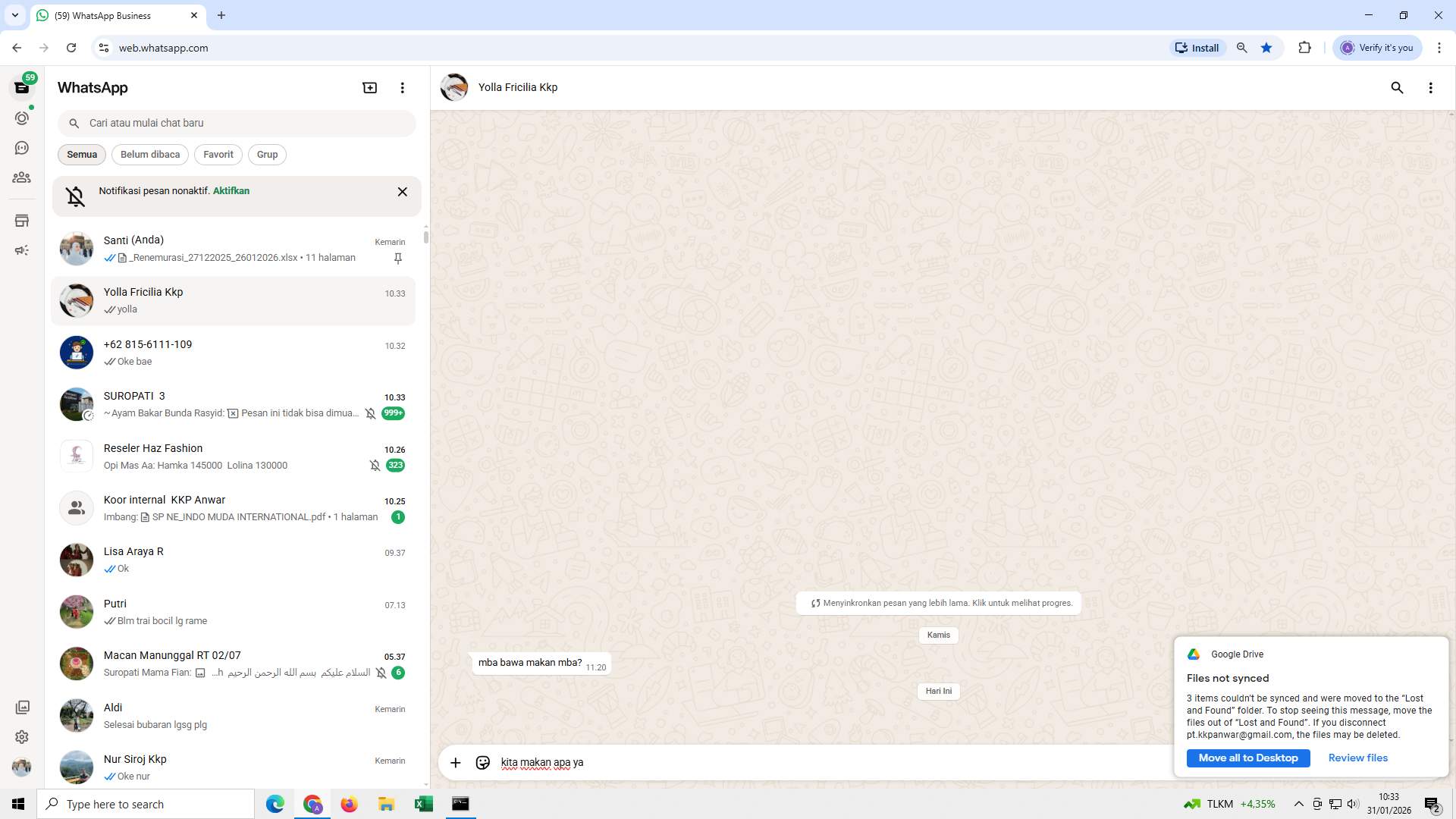This screenshot has width=1456, height=819.
Task: Open the emoji picker in message bar
Action: pos(483,762)
